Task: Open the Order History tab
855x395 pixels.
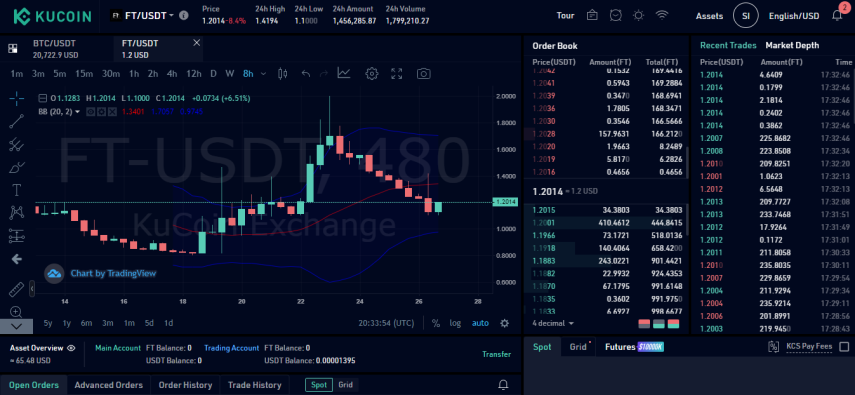Action: [185, 385]
